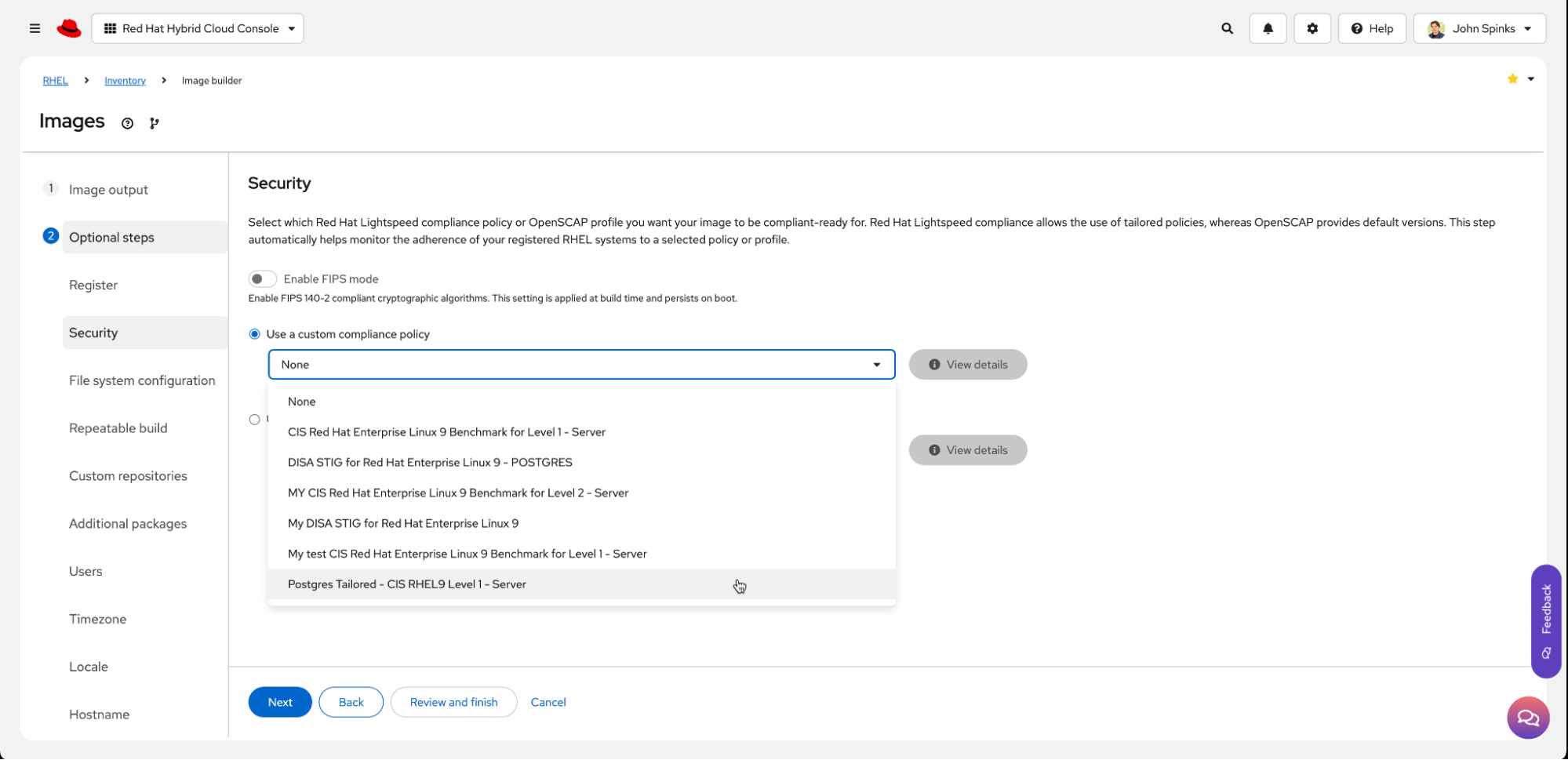Click the favorite star icon
This screenshot has height=760, width=1568.
(1512, 79)
